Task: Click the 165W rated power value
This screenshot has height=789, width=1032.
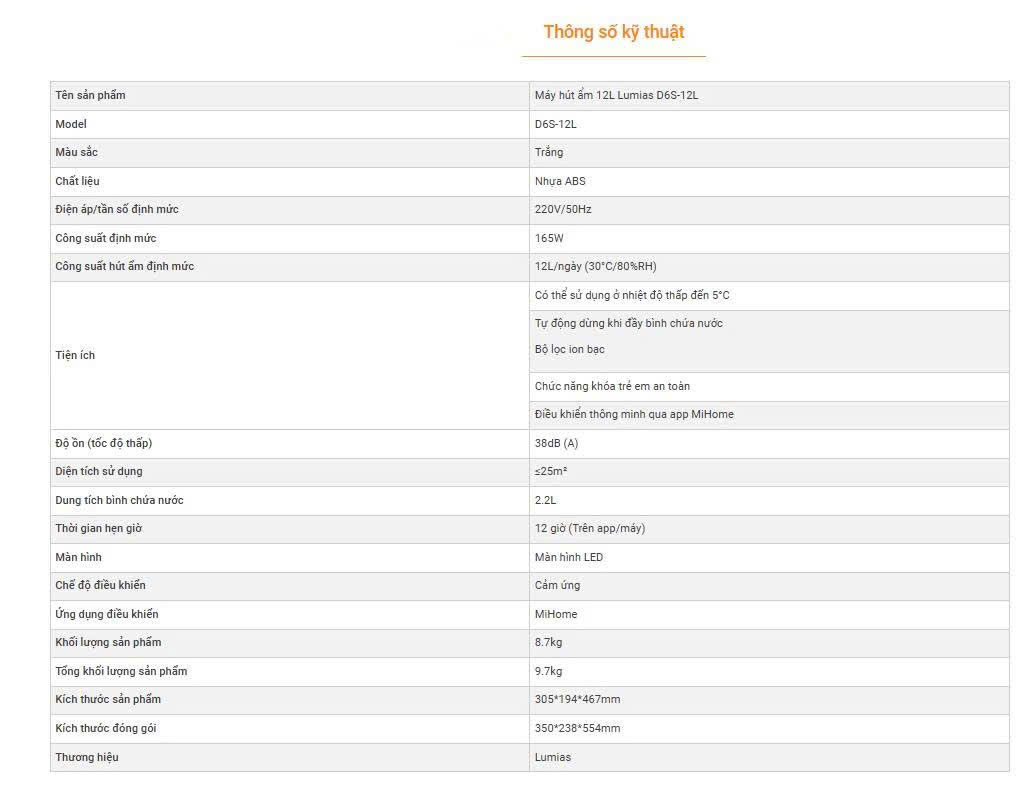Action: pyautogui.click(x=549, y=239)
